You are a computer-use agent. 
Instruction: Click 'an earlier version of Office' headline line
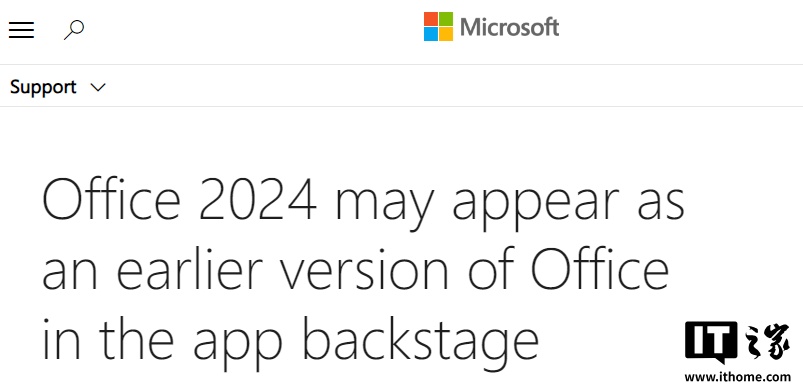click(355, 270)
